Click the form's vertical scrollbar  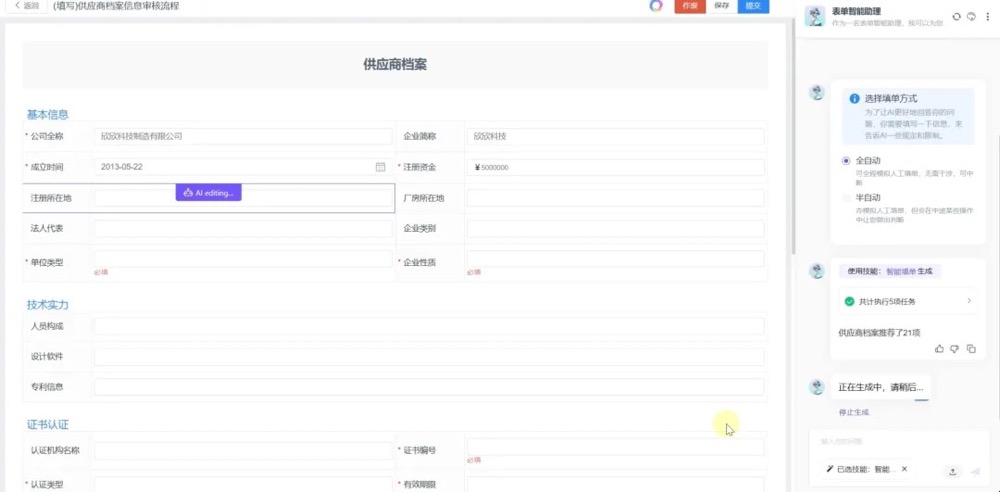(x=793, y=137)
